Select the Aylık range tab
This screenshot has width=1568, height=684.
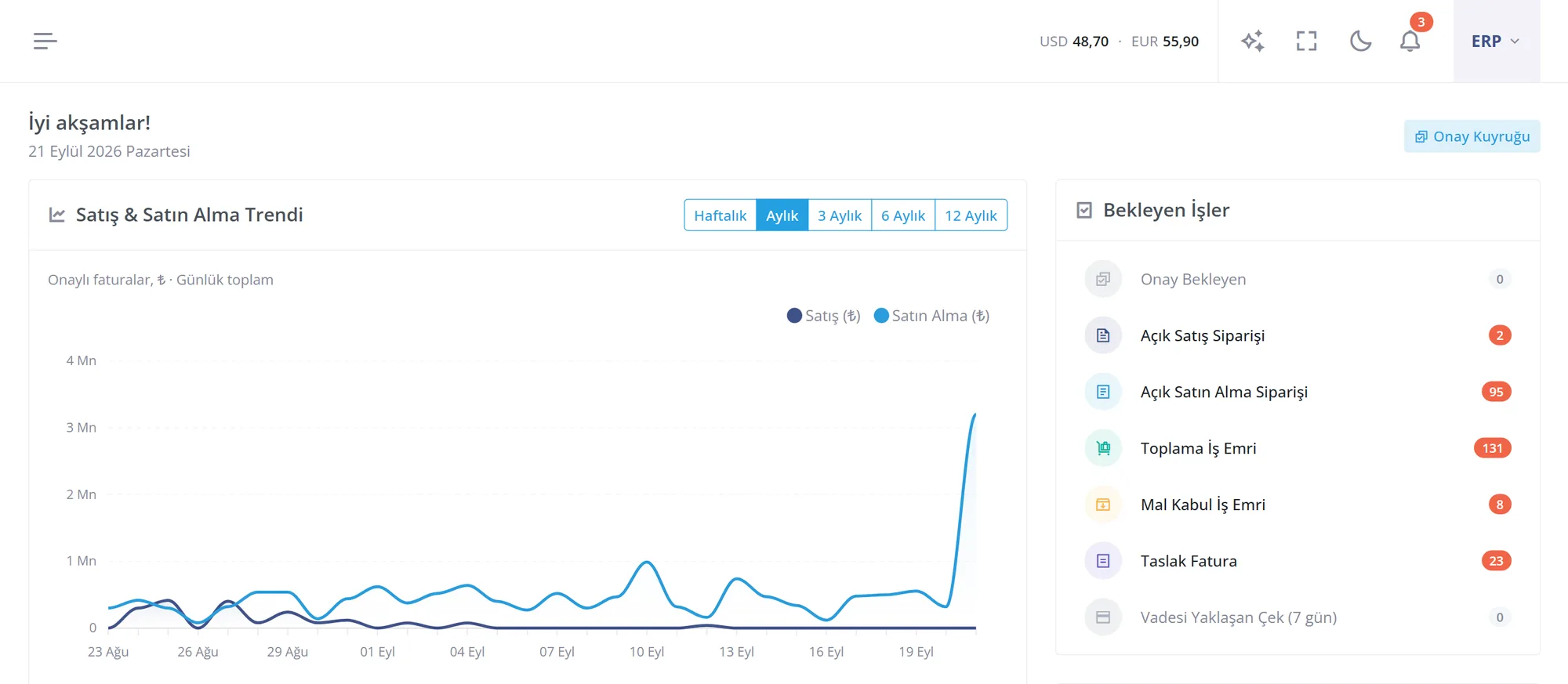(x=782, y=215)
